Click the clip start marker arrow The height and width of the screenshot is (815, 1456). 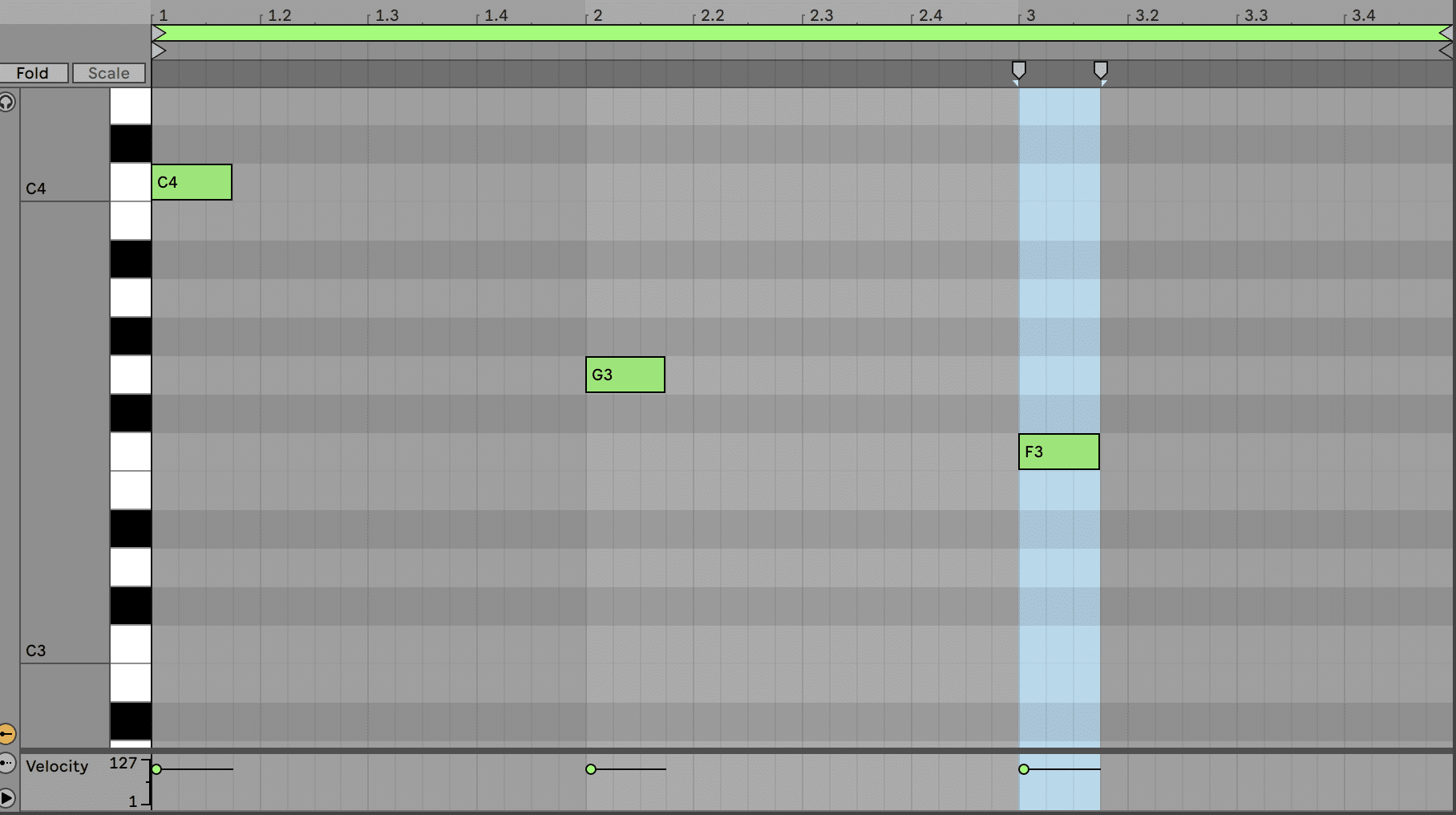click(x=159, y=51)
